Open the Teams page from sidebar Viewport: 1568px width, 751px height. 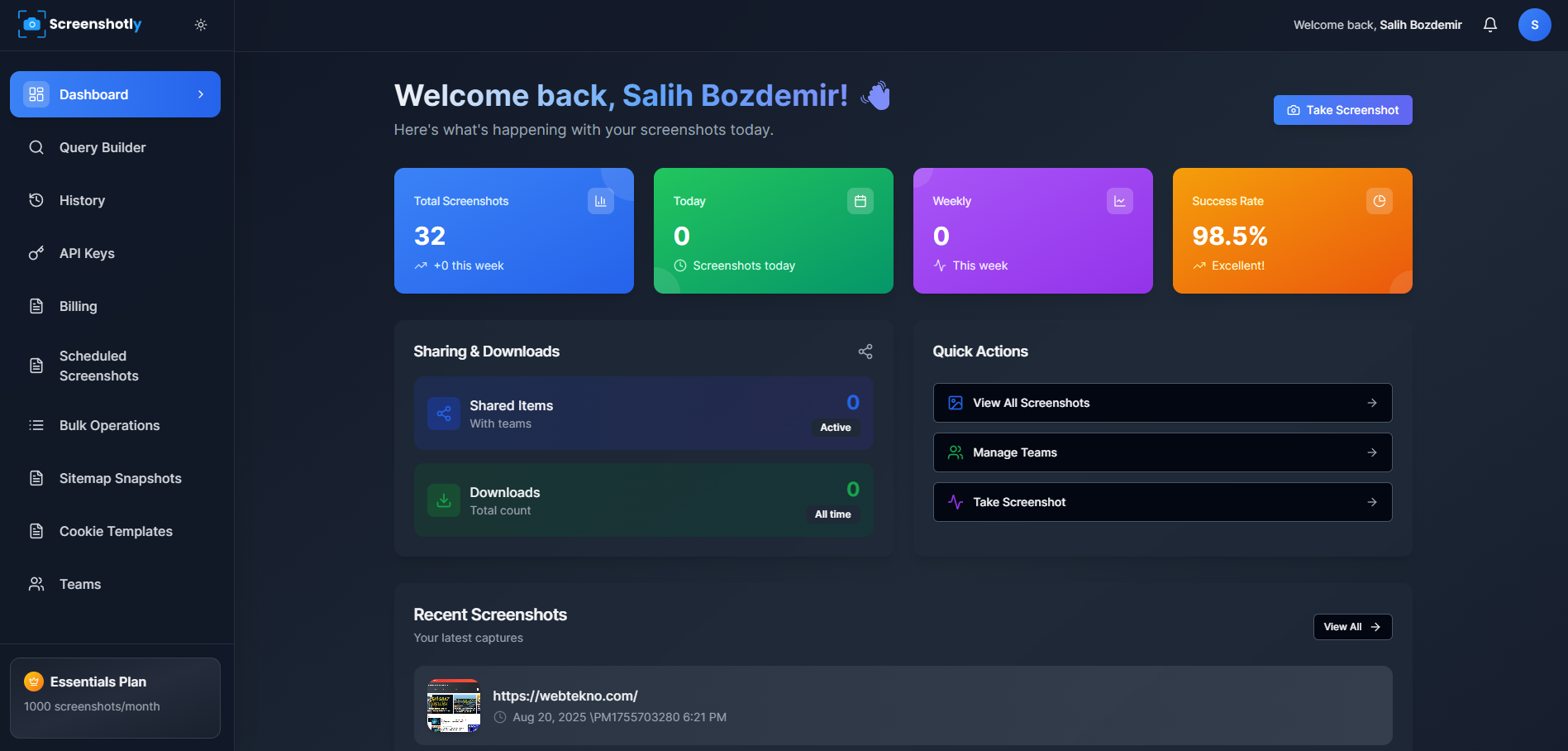[115, 584]
